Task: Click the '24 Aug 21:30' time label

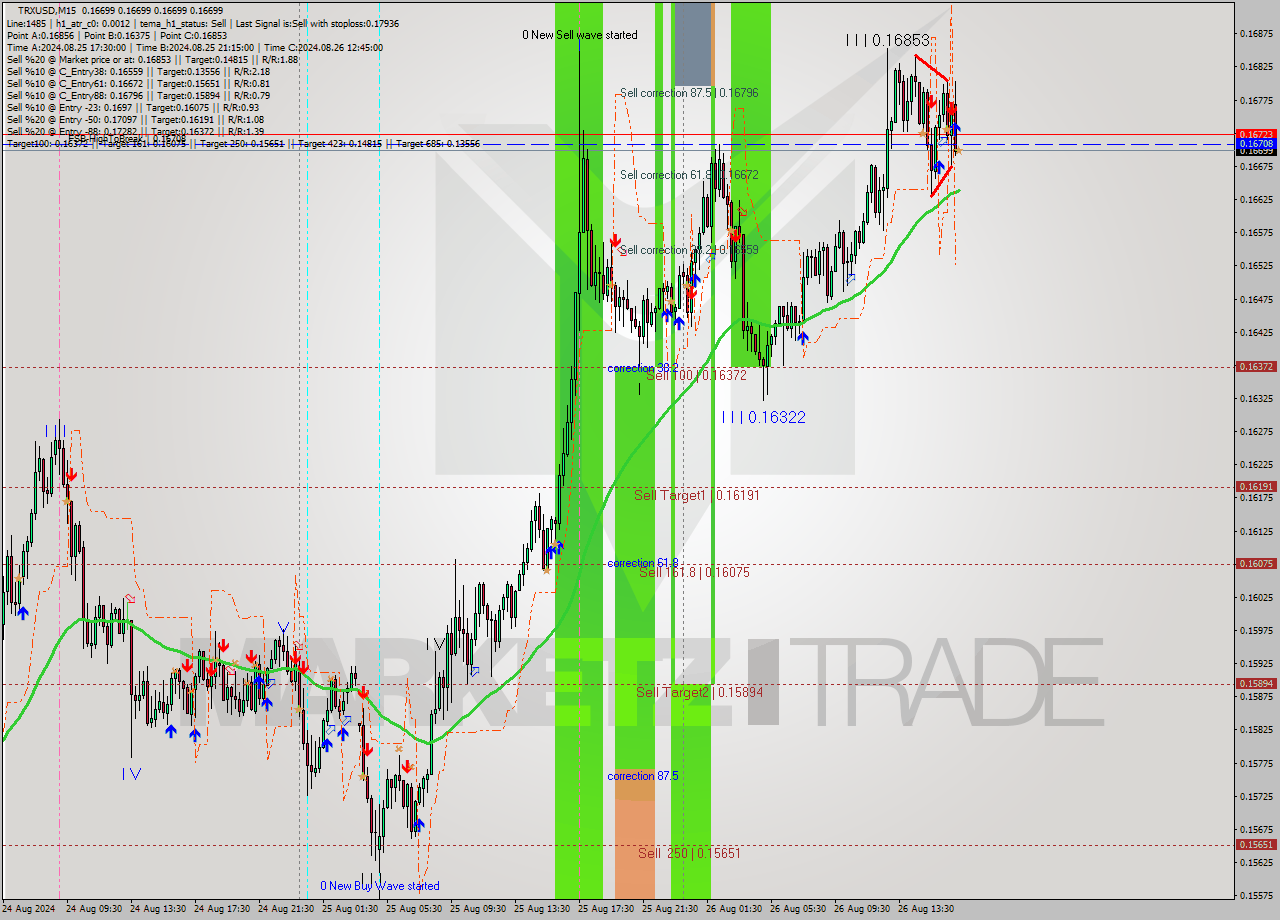Action: [286, 909]
